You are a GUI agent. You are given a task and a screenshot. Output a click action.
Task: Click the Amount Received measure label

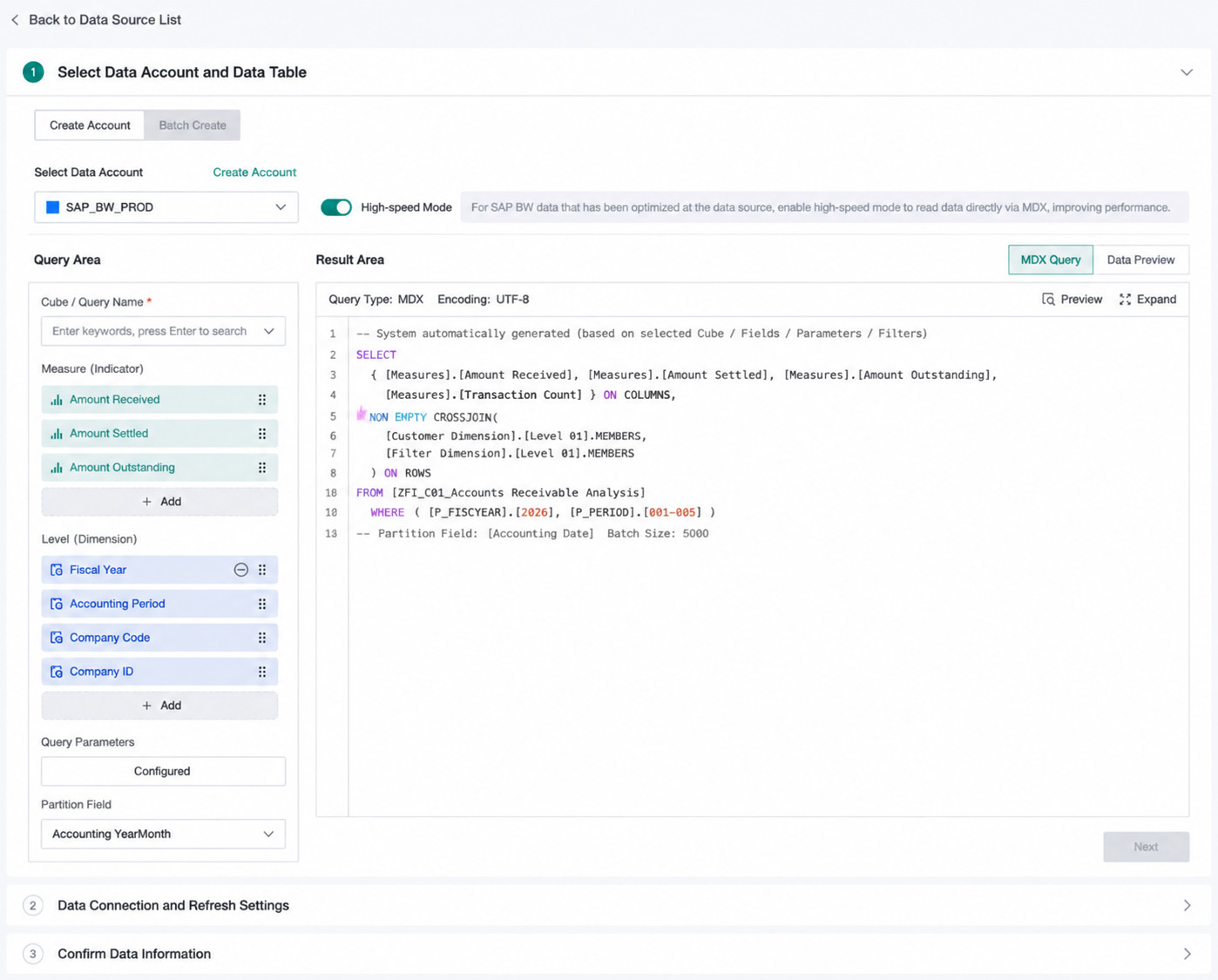coord(114,400)
